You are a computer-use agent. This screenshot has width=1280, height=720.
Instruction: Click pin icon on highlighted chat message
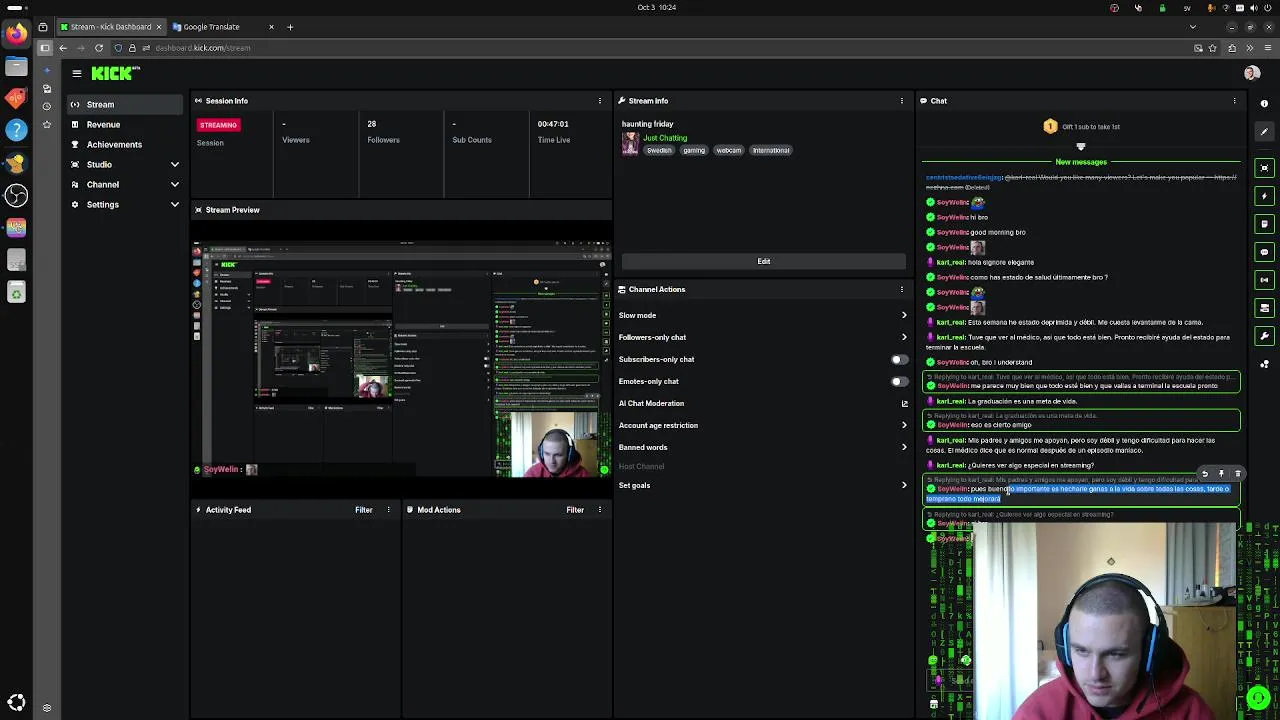coord(1221,474)
